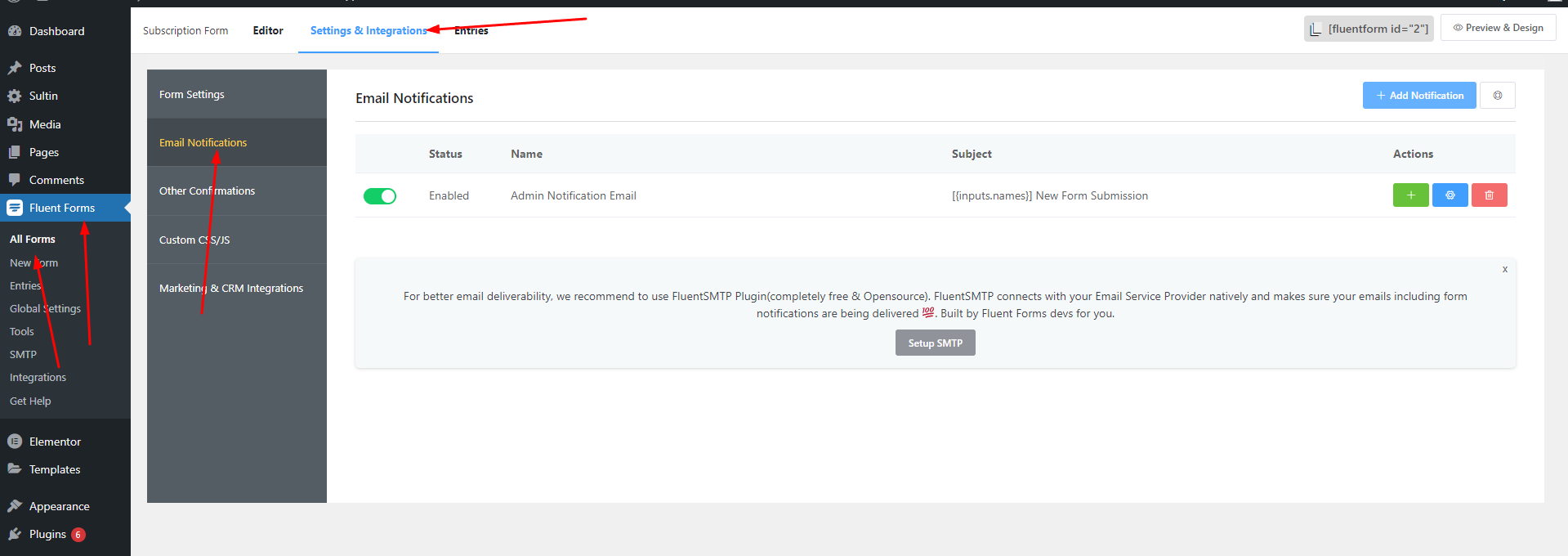This screenshot has width=1568, height=556.
Task: Click the Setup SMTP button
Action: pos(935,343)
